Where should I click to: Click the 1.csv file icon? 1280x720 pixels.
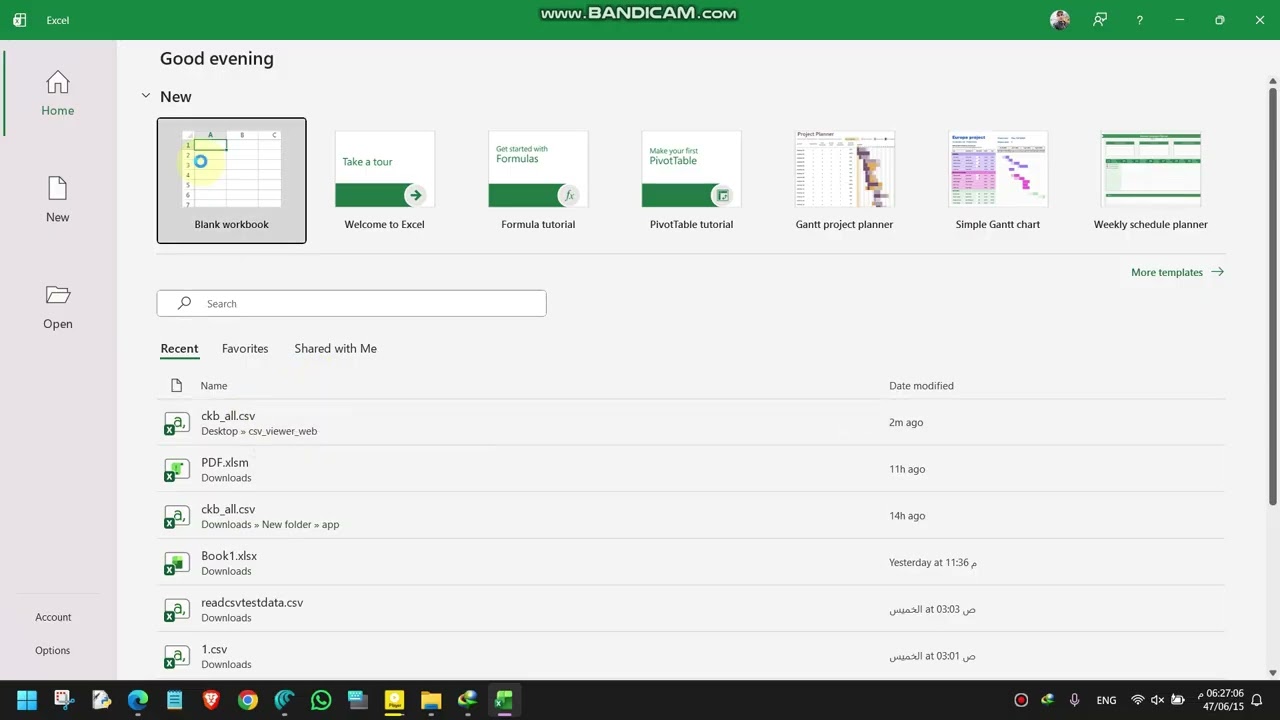click(x=176, y=657)
